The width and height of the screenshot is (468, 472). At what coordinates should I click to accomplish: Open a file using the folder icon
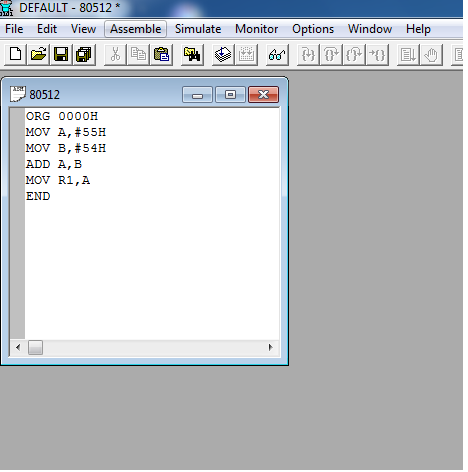38,54
